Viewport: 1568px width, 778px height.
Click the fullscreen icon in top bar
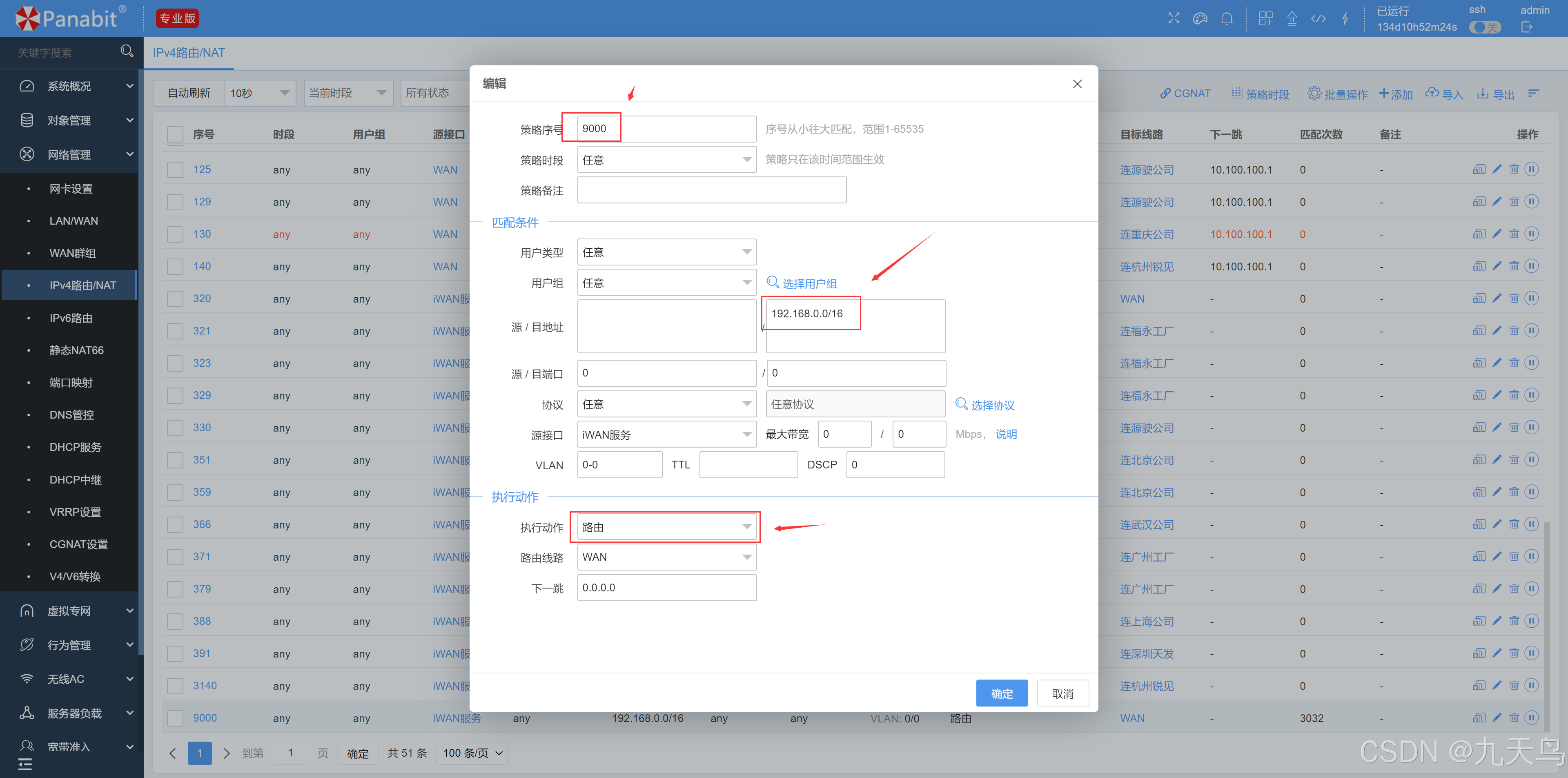1174,18
